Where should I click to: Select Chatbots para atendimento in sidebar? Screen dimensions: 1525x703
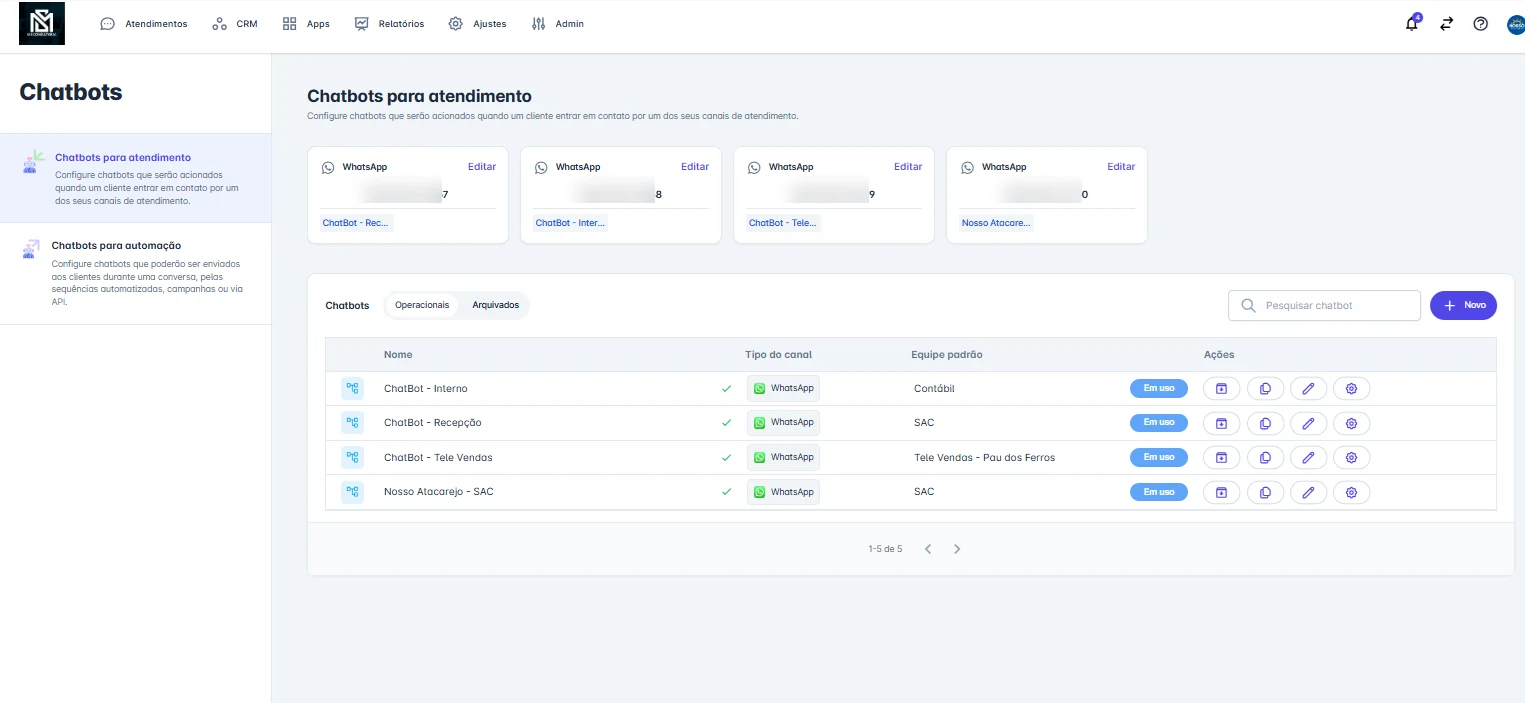pos(135,178)
